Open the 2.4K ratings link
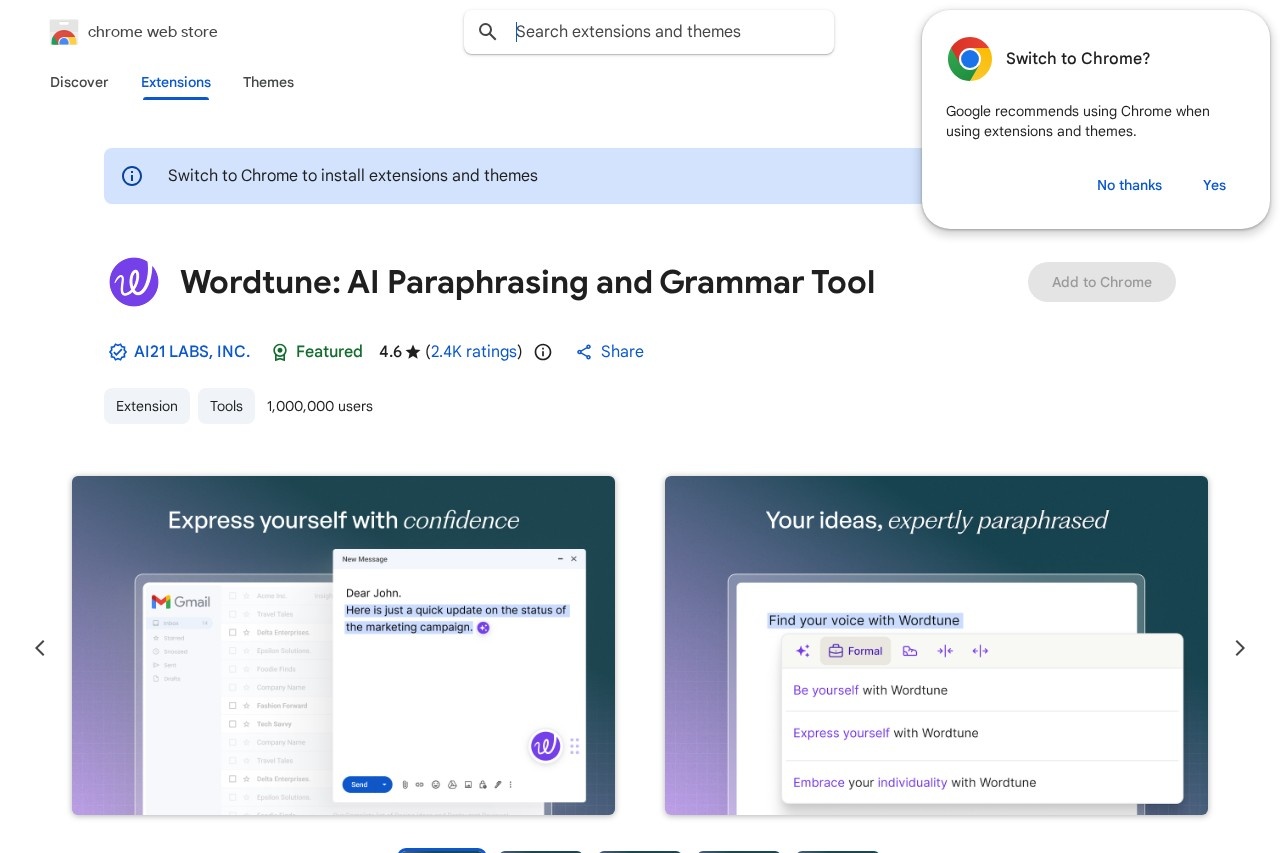 coord(474,352)
